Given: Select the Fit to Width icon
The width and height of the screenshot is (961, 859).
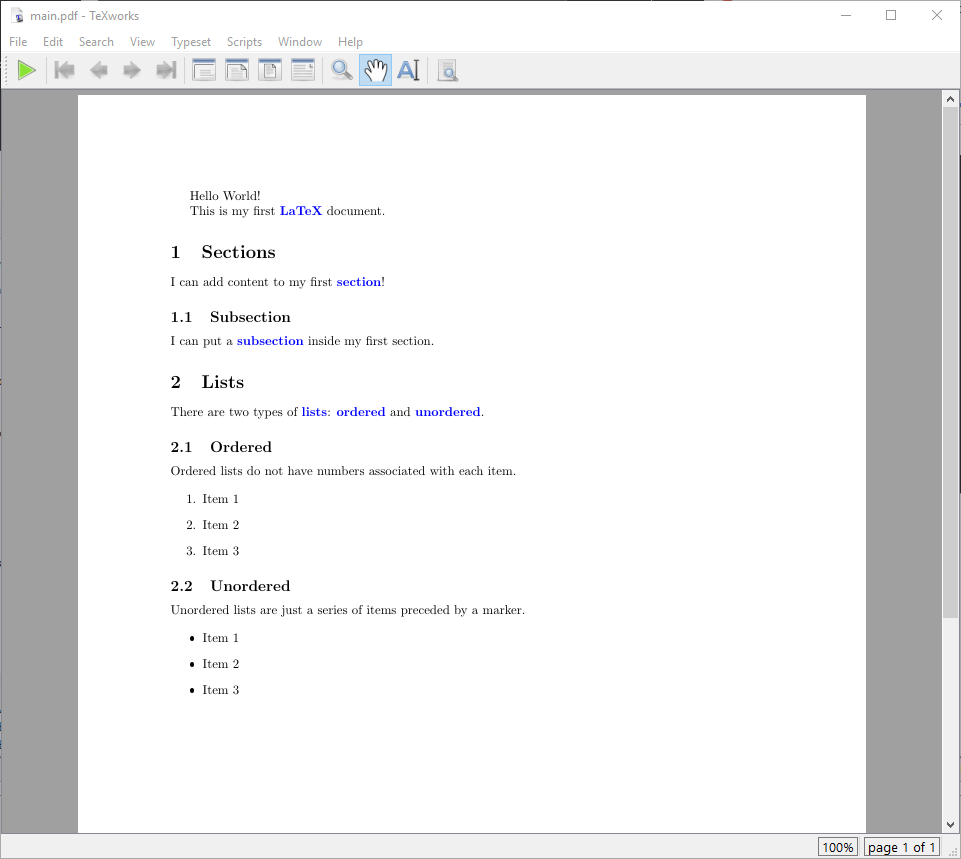Looking at the screenshot, I should (x=237, y=70).
